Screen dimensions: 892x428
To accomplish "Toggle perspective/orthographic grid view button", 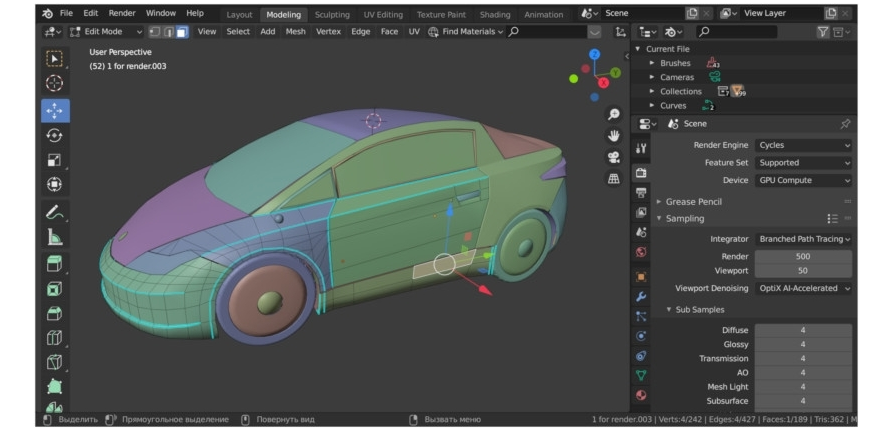I will 613,179.
